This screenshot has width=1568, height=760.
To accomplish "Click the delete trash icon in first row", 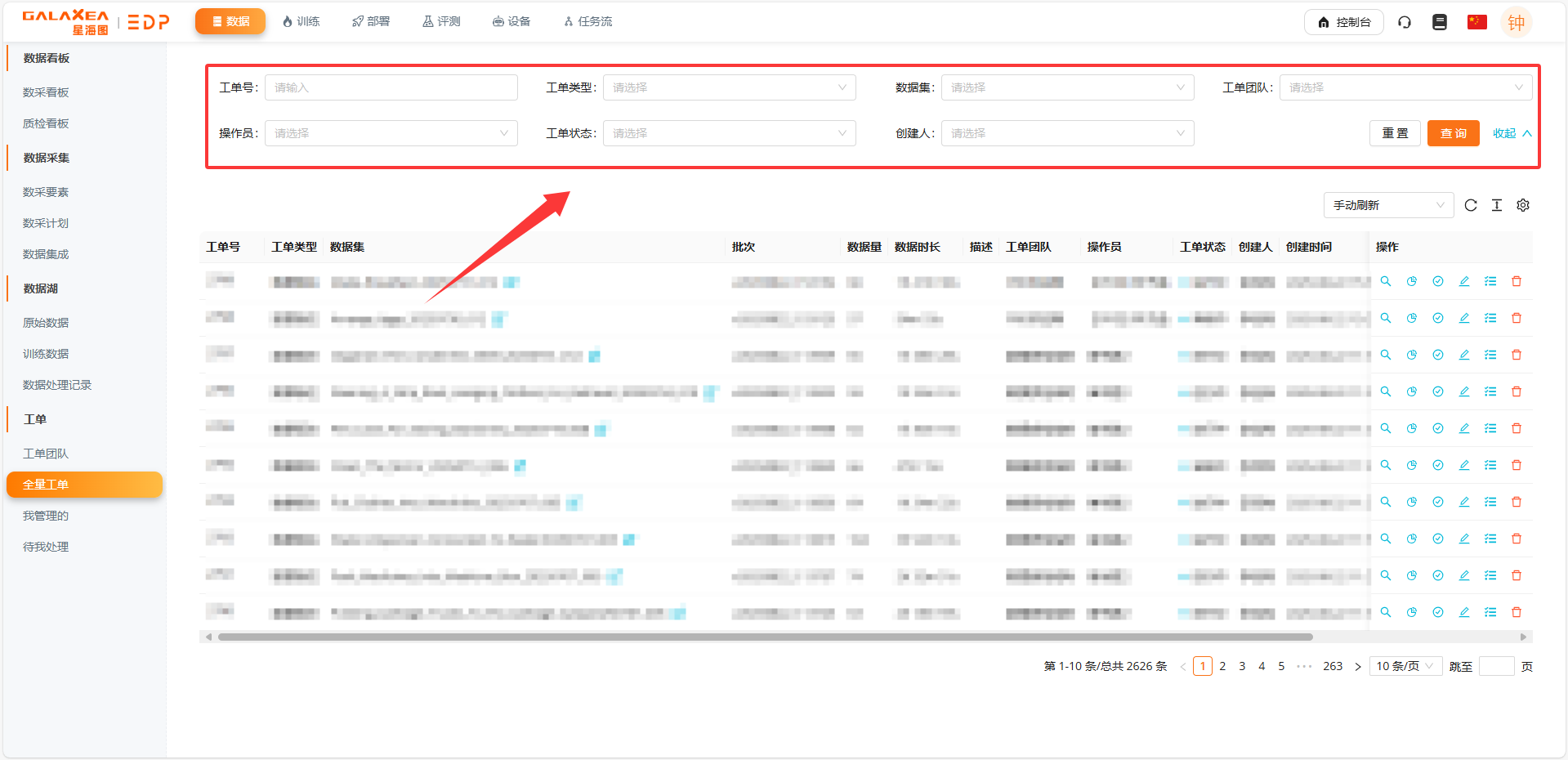I will (x=1517, y=281).
